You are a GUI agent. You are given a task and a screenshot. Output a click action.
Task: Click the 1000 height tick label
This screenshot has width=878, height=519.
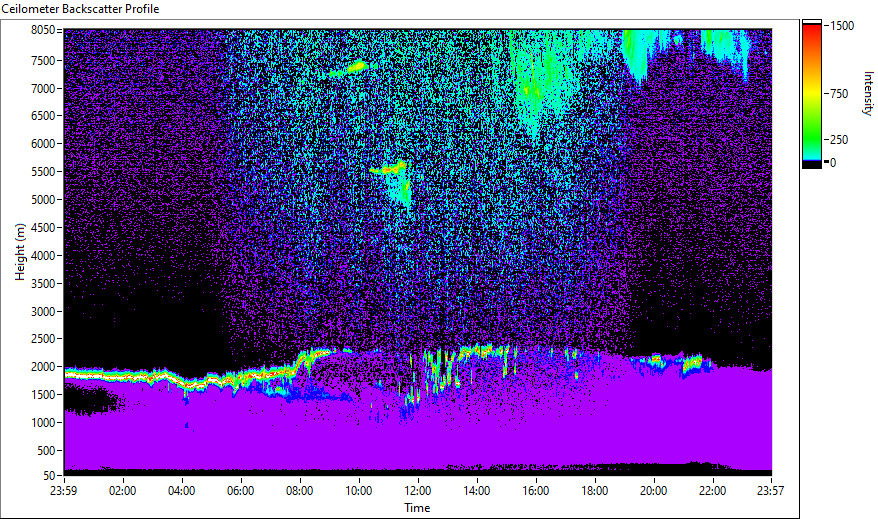(43, 423)
